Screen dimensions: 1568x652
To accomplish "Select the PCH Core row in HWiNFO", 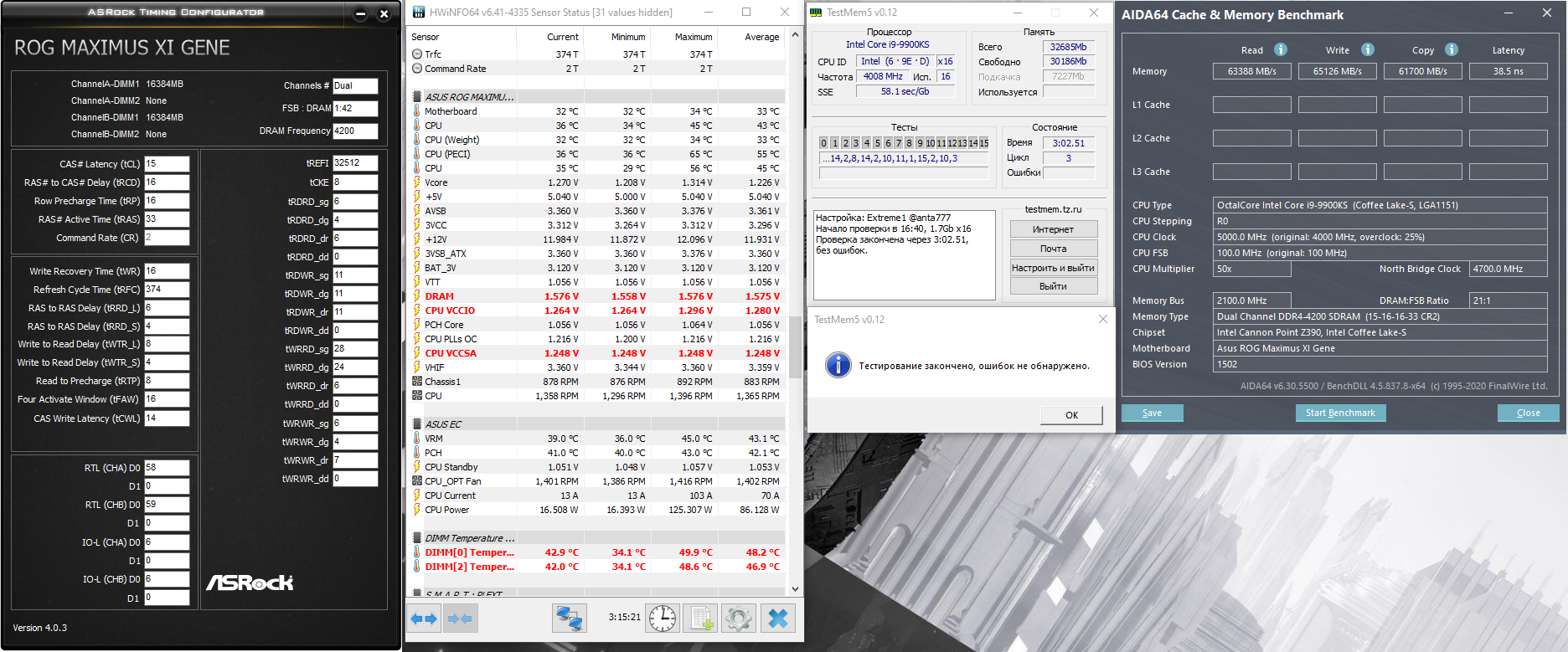I will [x=596, y=325].
